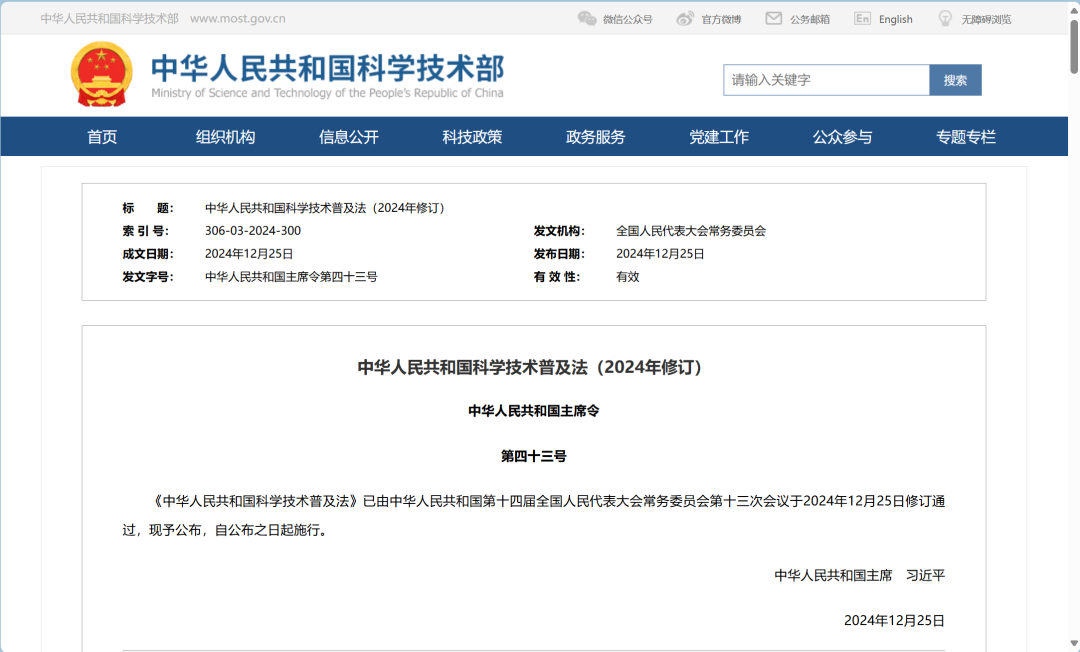
Task: Click 中华人民共和国主席令第四十三号 document number
Action: [291, 277]
